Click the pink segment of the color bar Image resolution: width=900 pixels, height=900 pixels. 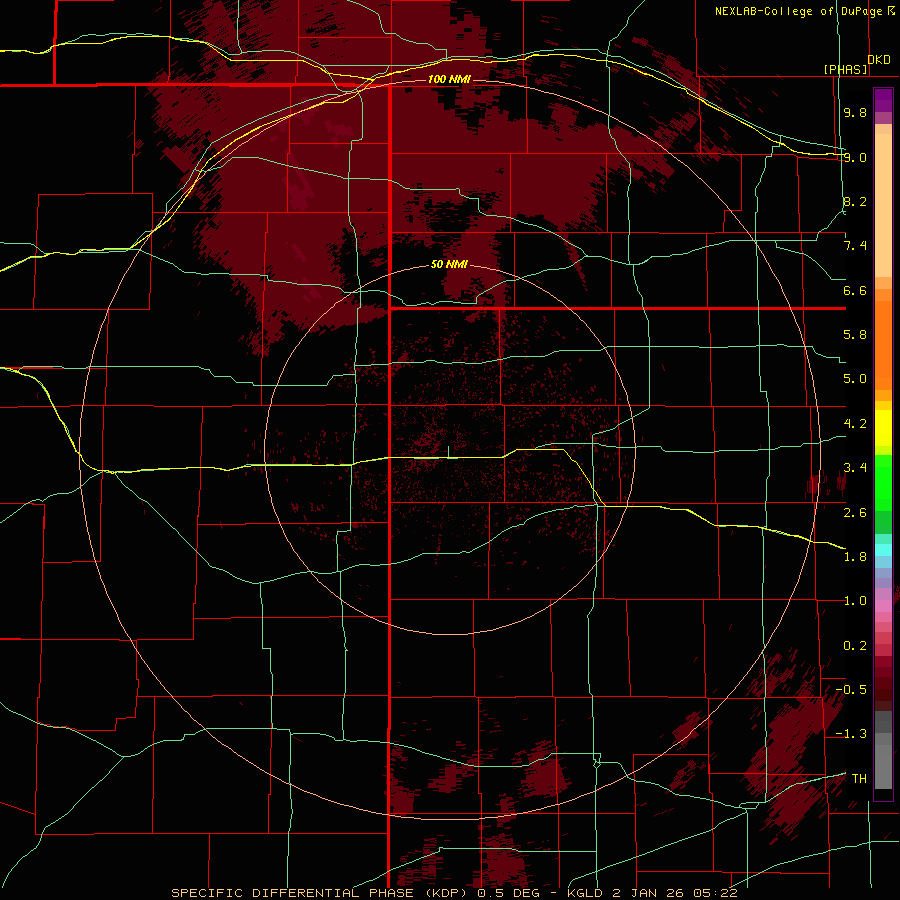click(883, 606)
